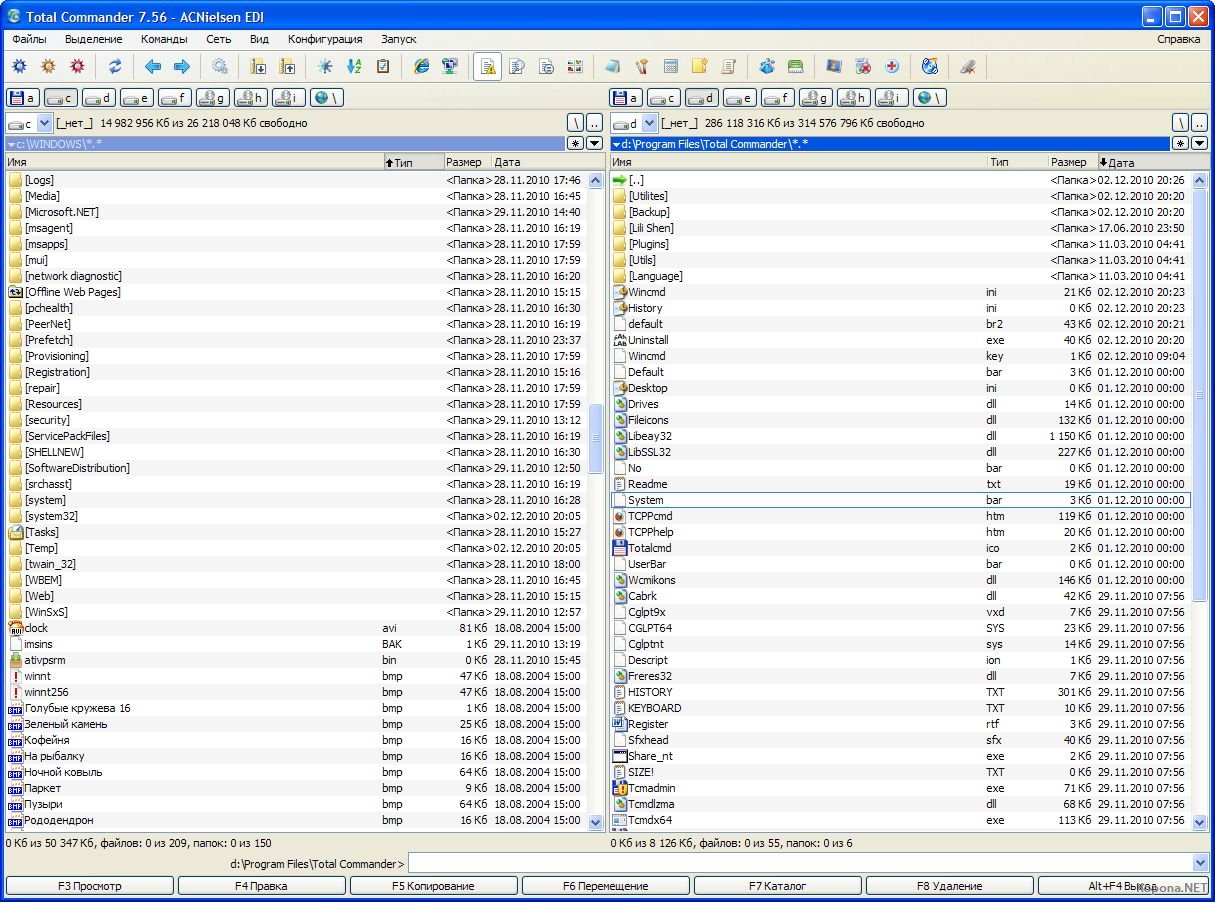The width and height of the screenshot is (1215, 902).
Task: Click the Internet Explorer toolbar icon
Action: [x=421, y=67]
